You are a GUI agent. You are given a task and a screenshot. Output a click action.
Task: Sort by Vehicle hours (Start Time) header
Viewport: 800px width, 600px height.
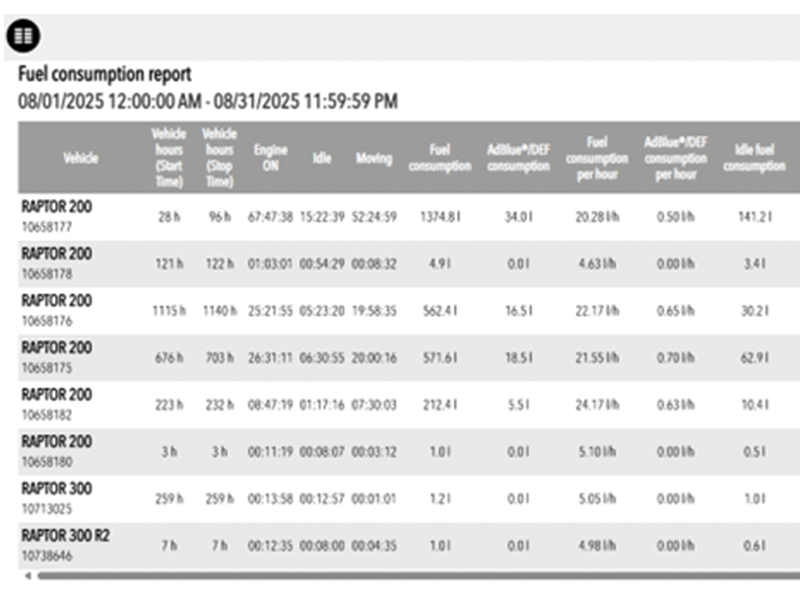point(169,158)
